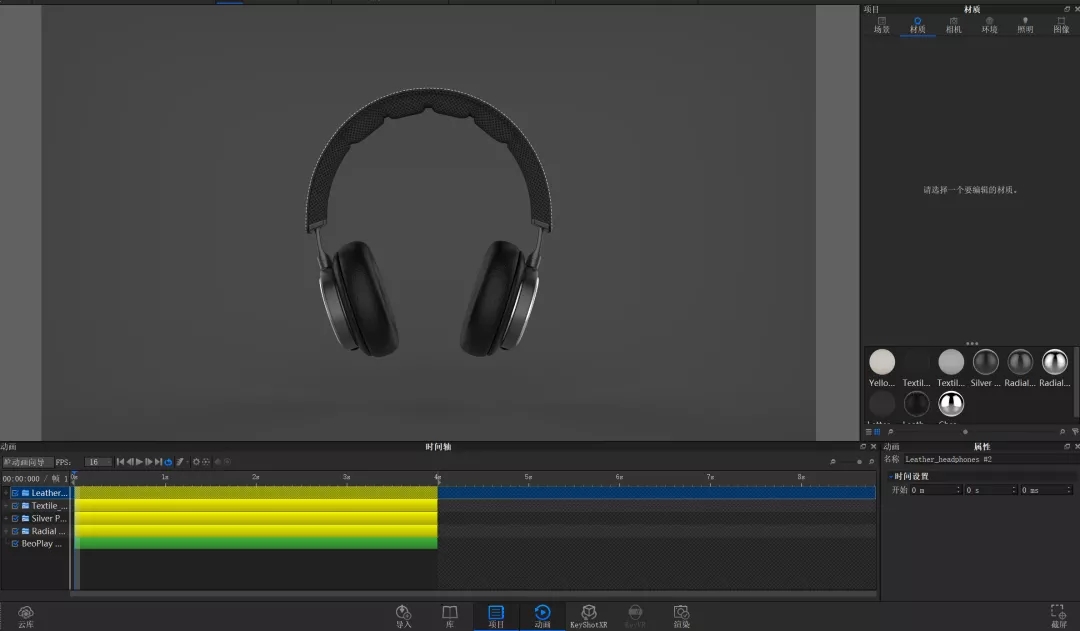Click the timeline horizontal scrollbar

[x=475, y=593]
